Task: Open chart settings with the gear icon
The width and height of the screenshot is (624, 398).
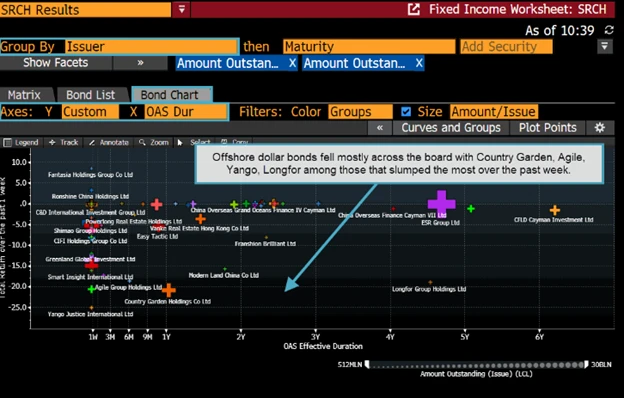Action: [x=600, y=128]
